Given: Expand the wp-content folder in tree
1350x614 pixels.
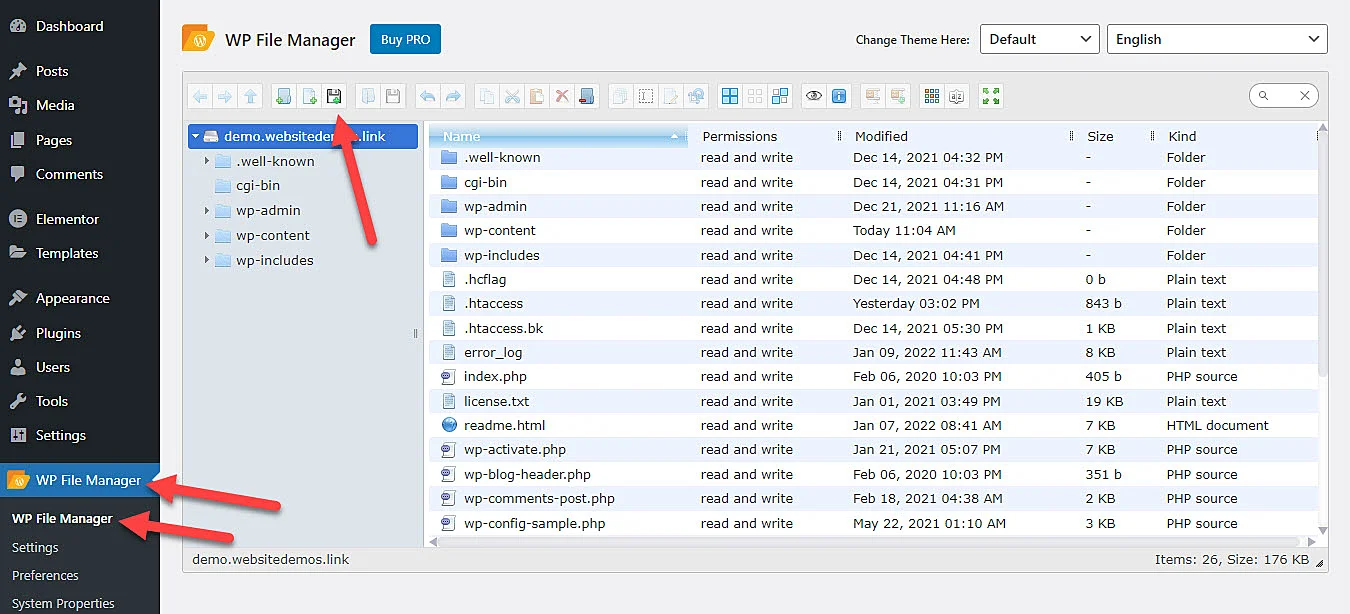Looking at the screenshot, I should 207,235.
